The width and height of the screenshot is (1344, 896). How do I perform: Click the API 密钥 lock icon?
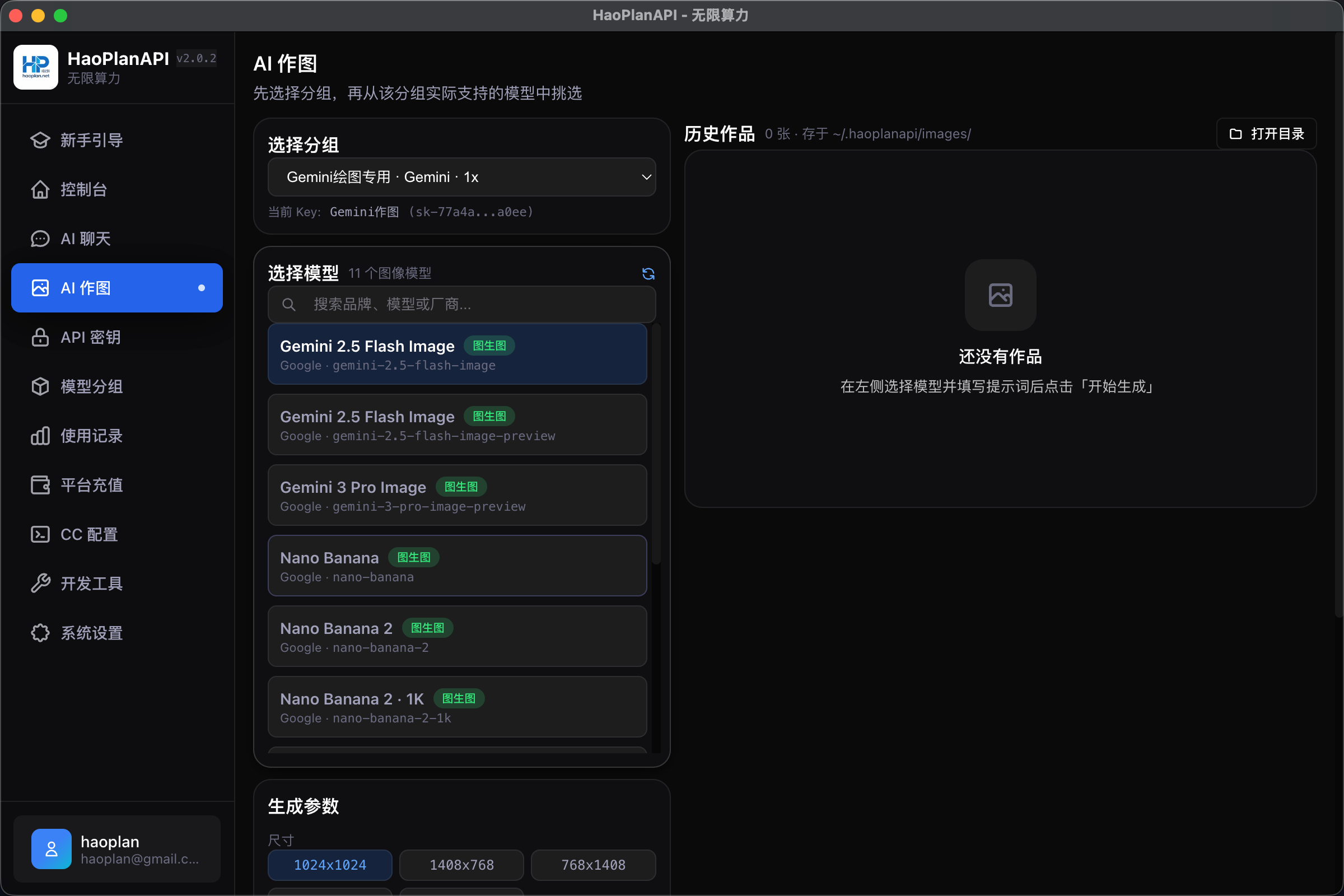coord(40,337)
